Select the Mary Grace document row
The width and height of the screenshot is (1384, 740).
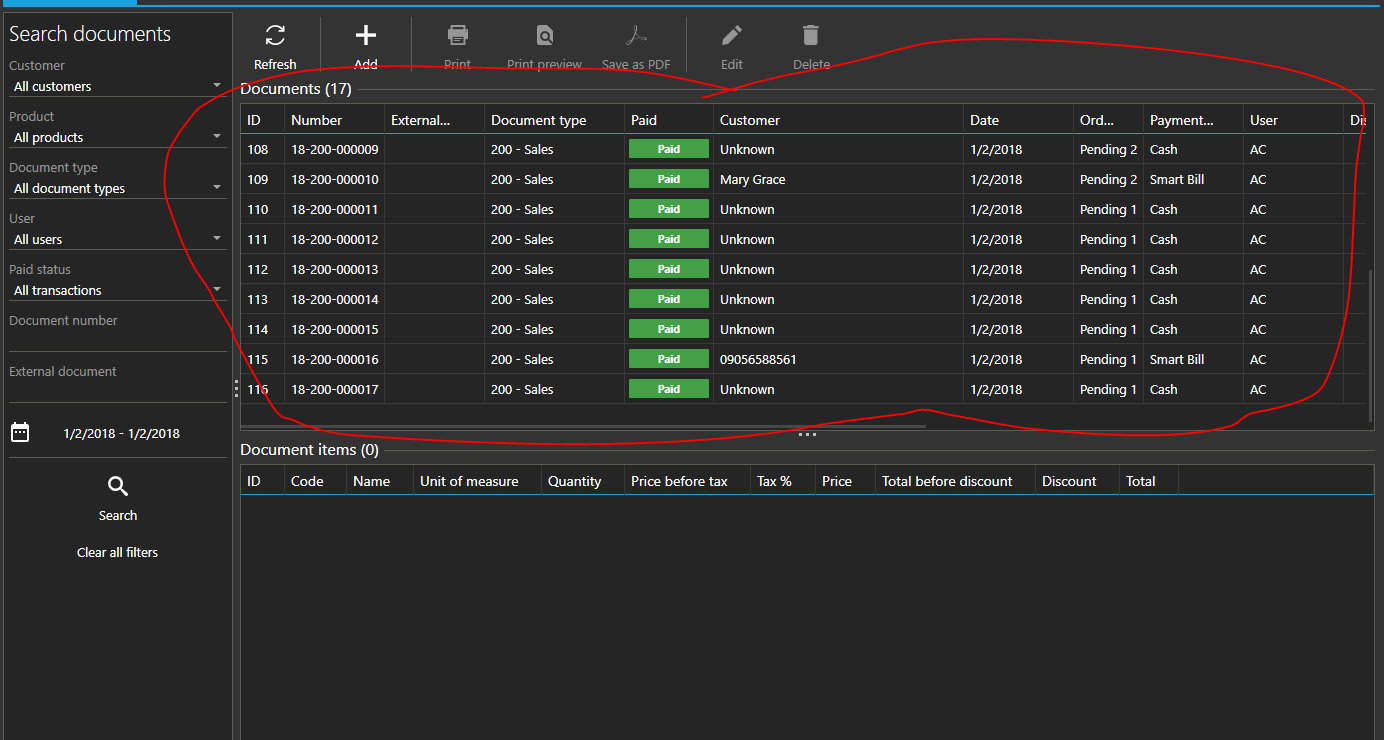752,180
